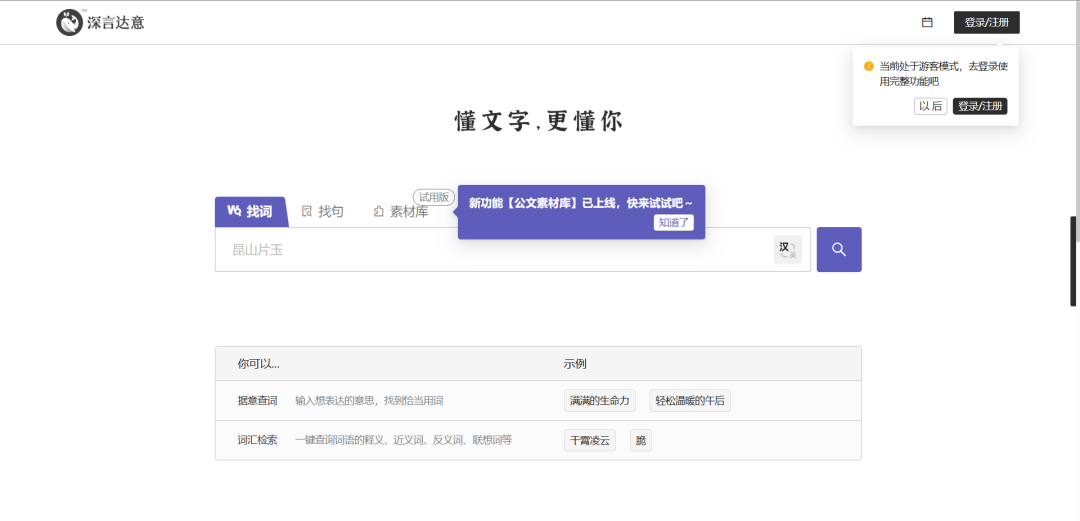Click the 示例 column header
1080x521 pixels.
(575, 364)
